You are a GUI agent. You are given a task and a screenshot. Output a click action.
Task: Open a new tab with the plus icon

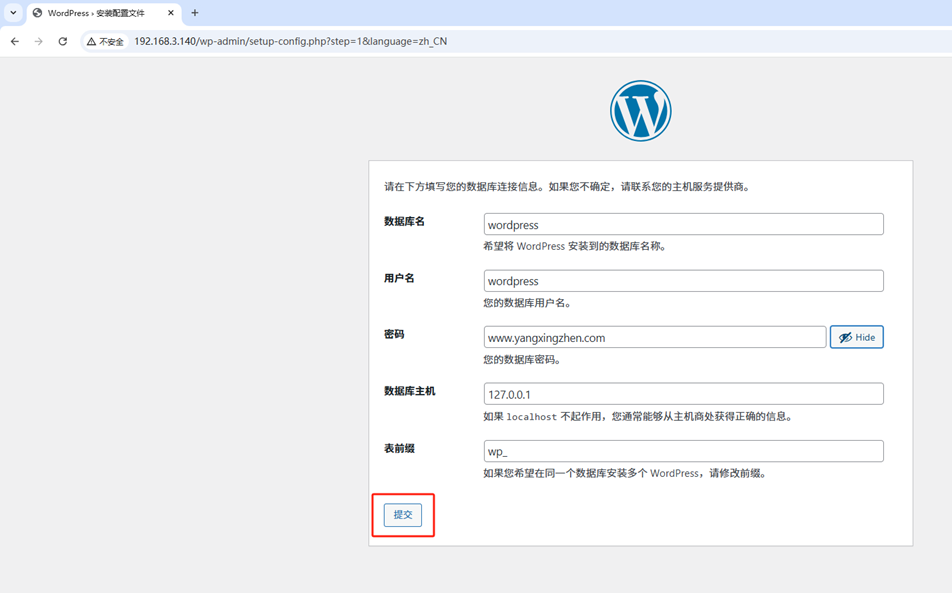[x=195, y=13]
